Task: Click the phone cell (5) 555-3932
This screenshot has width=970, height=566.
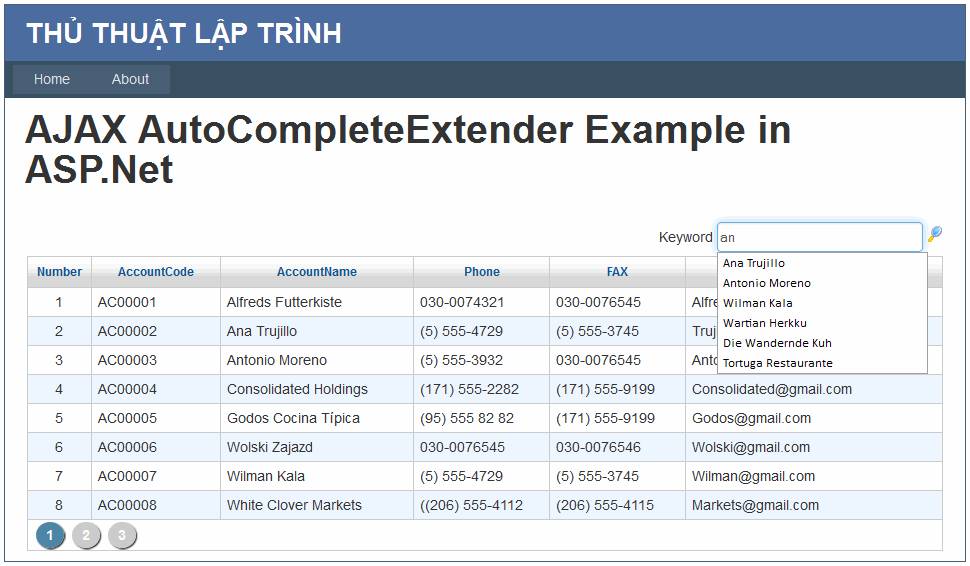Action: [x=481, y=361]
